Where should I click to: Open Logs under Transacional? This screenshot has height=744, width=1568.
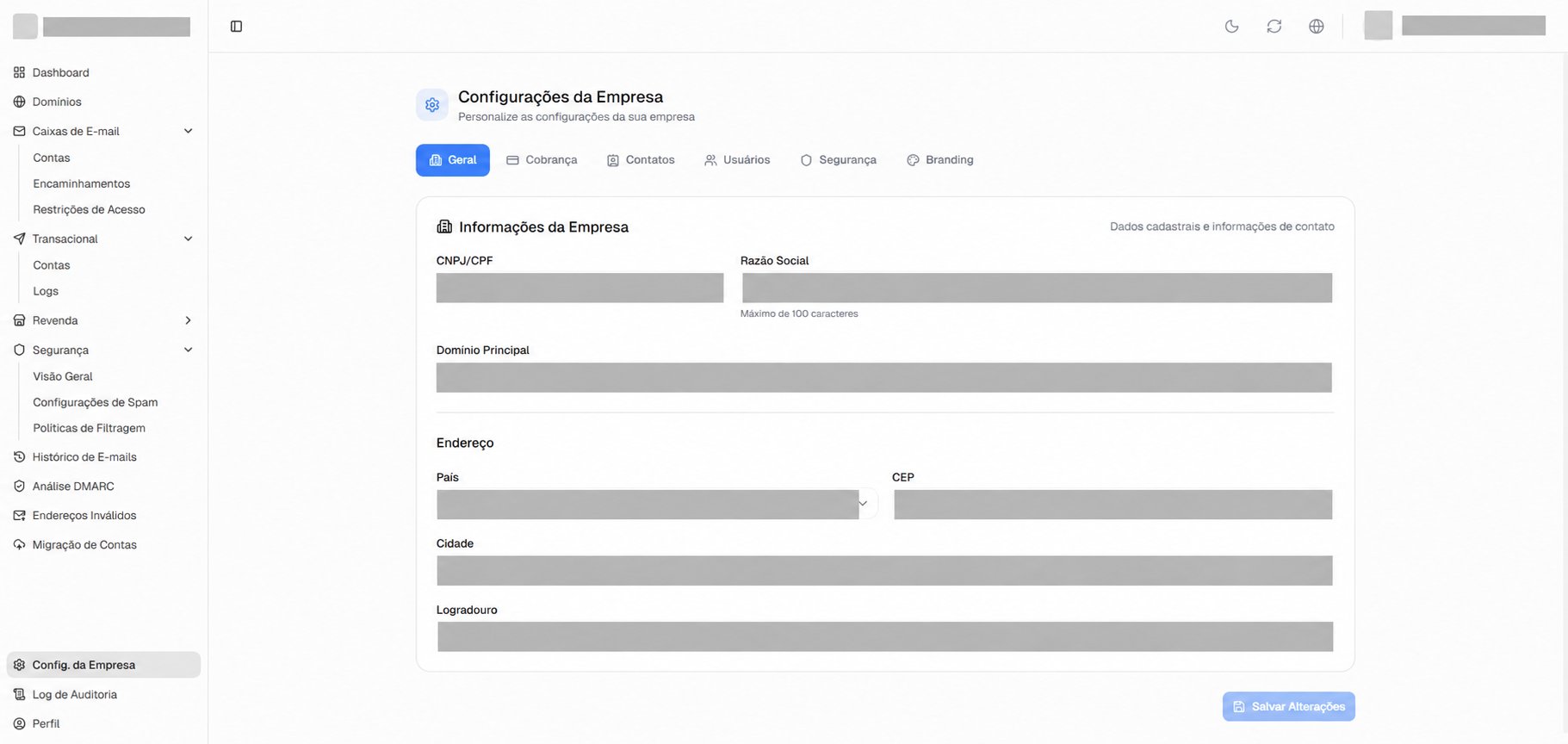[46, 291]
